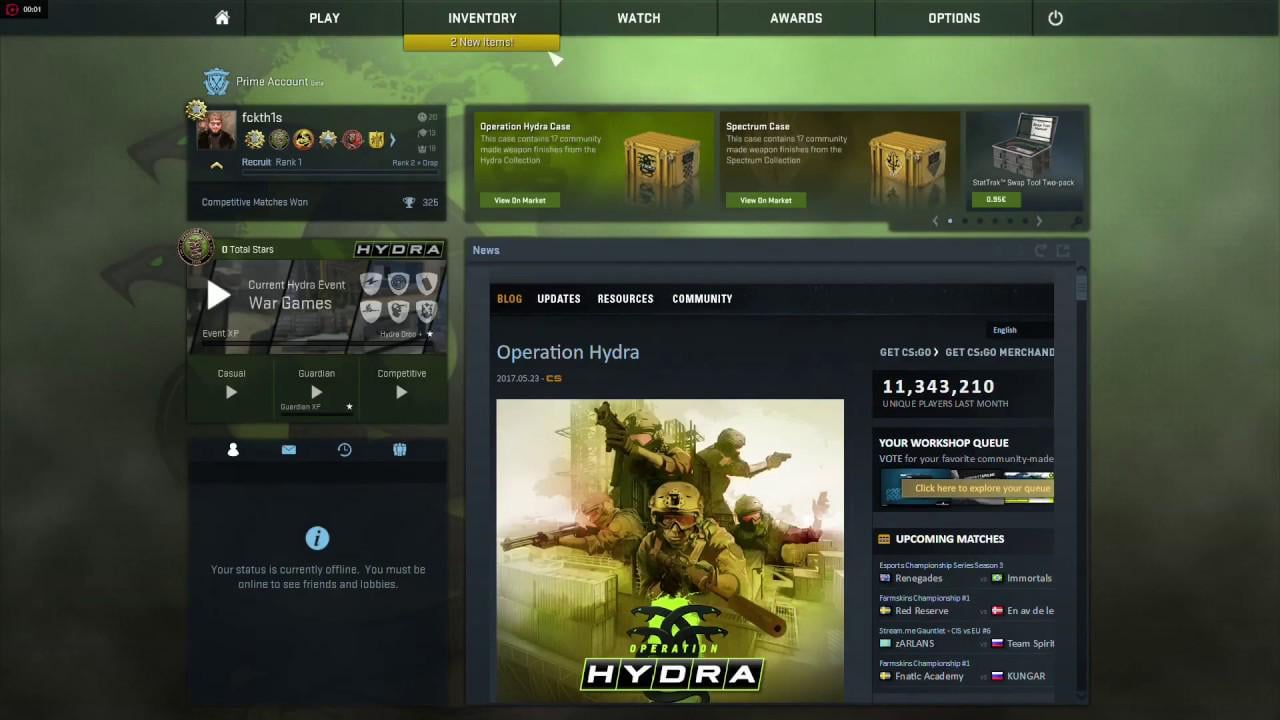
Task: Click the competitive wins trophy icon
Action: 409,202
